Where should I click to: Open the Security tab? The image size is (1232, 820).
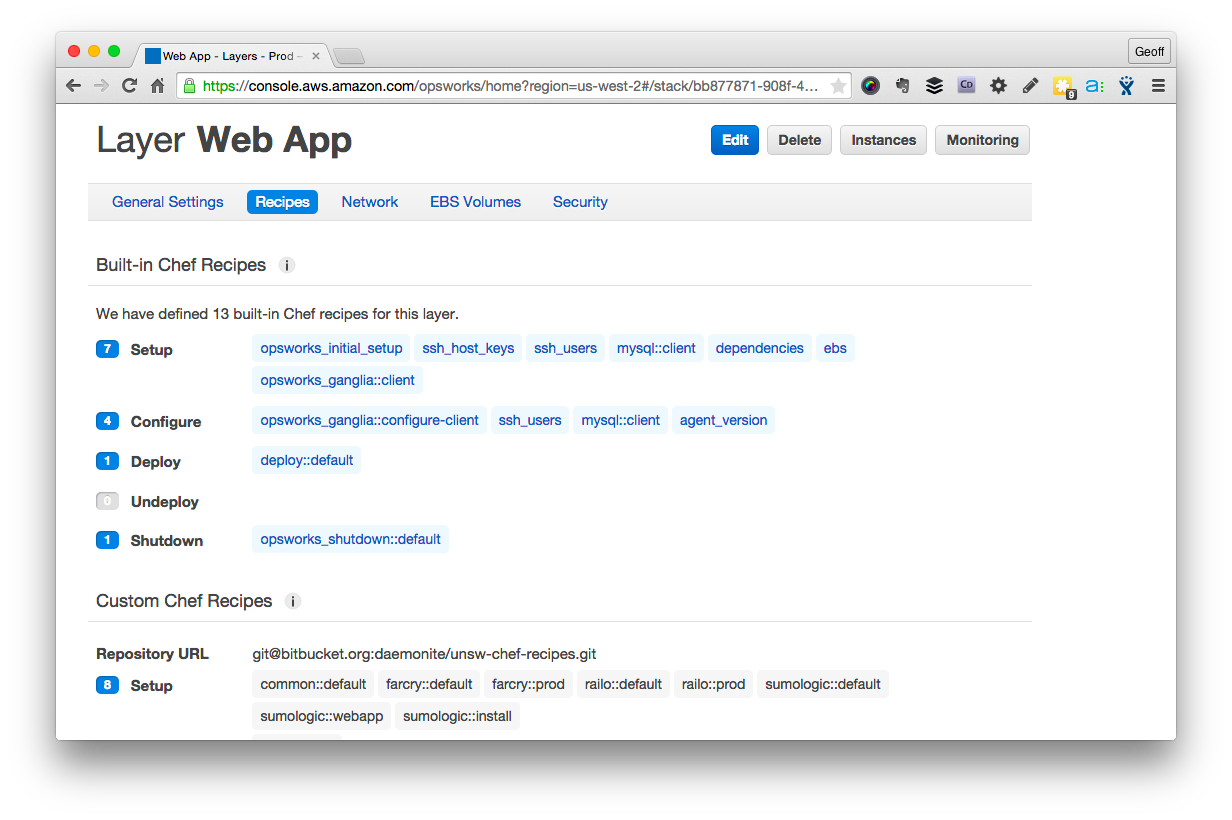pyautogui.click(x=580, y=202)
